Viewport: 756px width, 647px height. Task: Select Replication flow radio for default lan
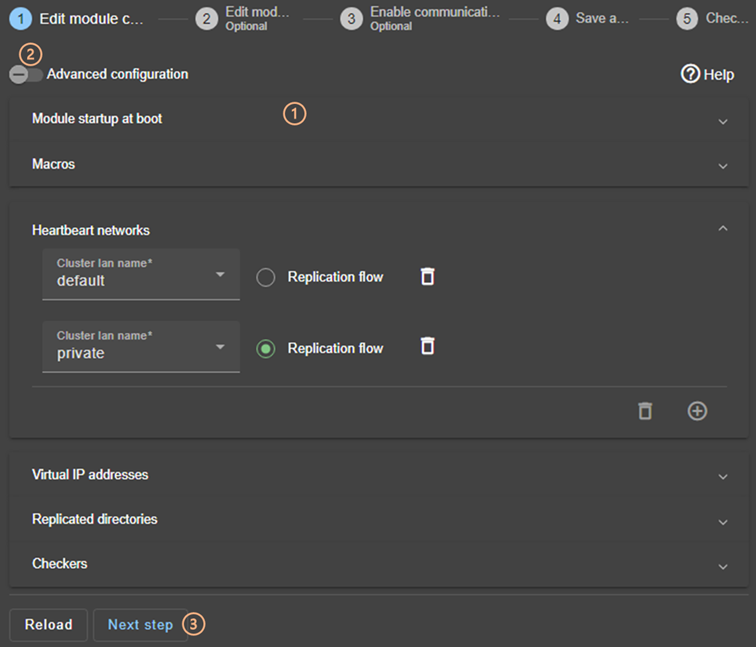coord(266,278)
